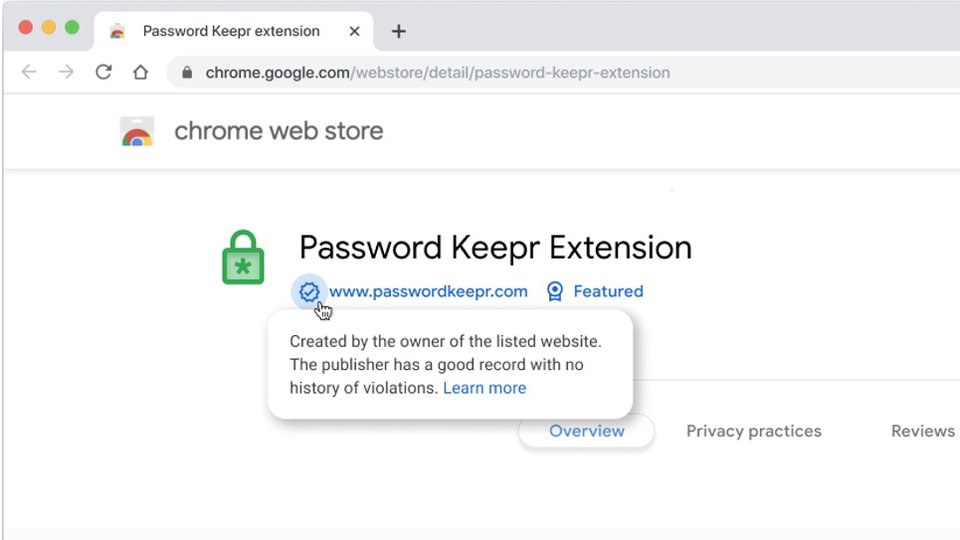
Task: Open the Privacy practices tab
Action: tap(754, 431)
